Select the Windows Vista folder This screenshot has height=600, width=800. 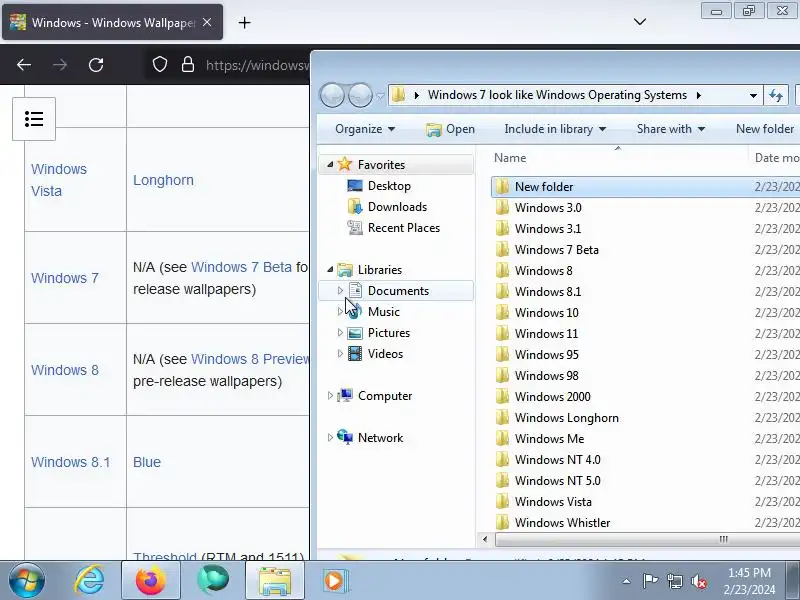[x=553, y=502]
